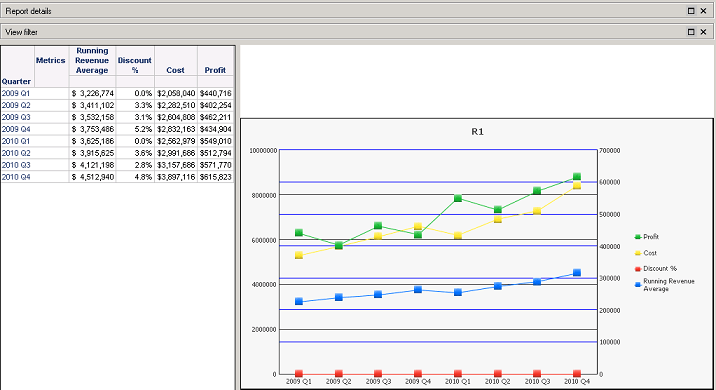Select the $440,716 profit cell
Image resolution: width=716 pixels, height=390 pixels.
(216, 93)
